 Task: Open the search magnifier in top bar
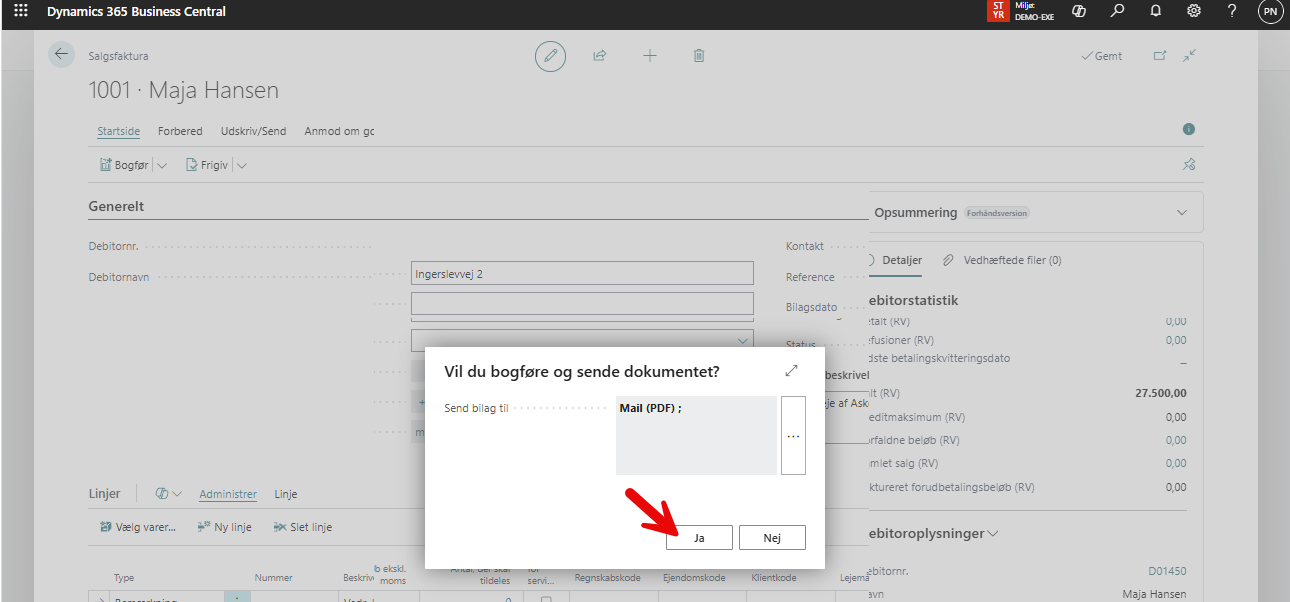point(1117,11)
